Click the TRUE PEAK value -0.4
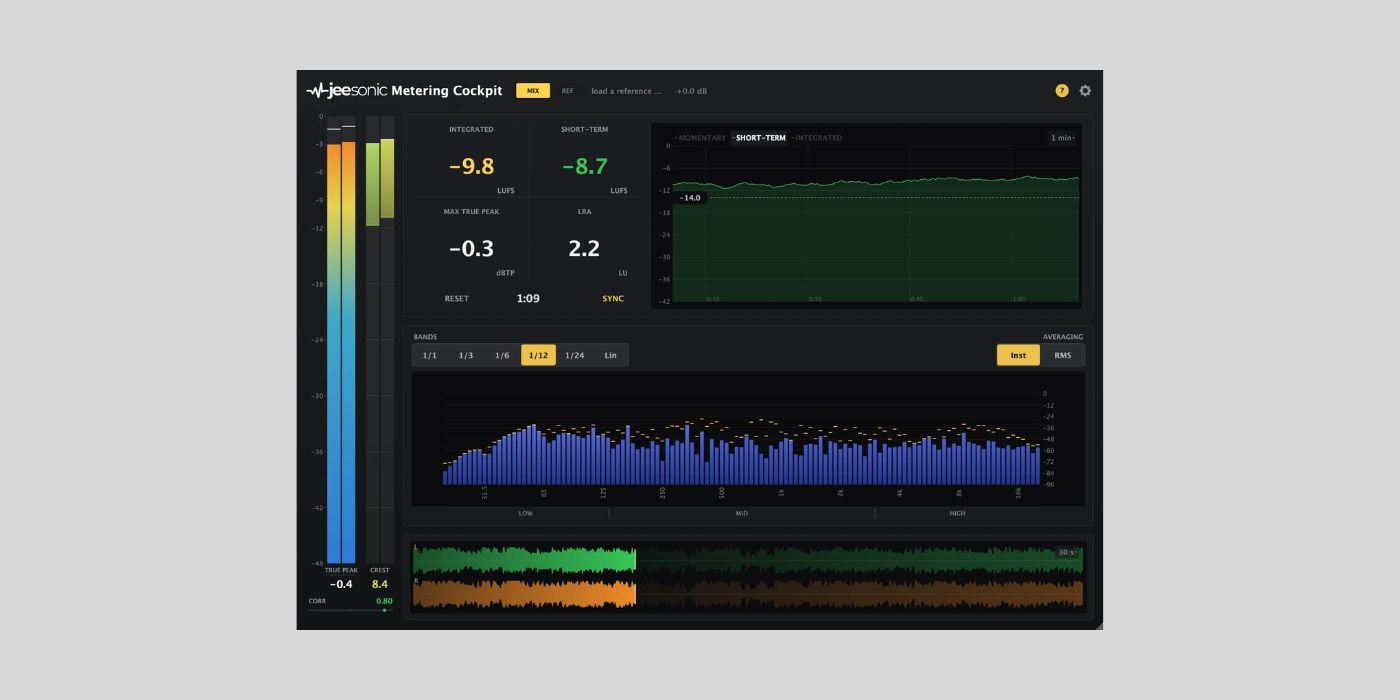 point(341,584)
